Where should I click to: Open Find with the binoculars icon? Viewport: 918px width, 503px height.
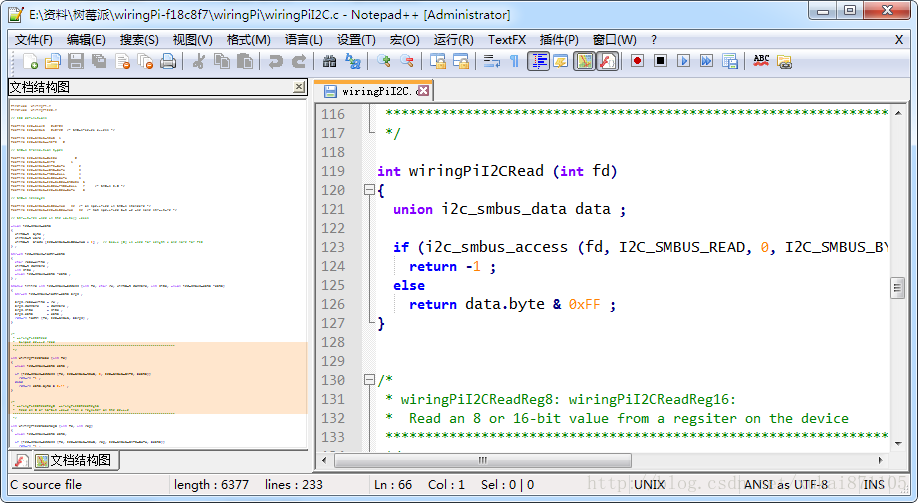pyautogui.click(x=330, y=61)
